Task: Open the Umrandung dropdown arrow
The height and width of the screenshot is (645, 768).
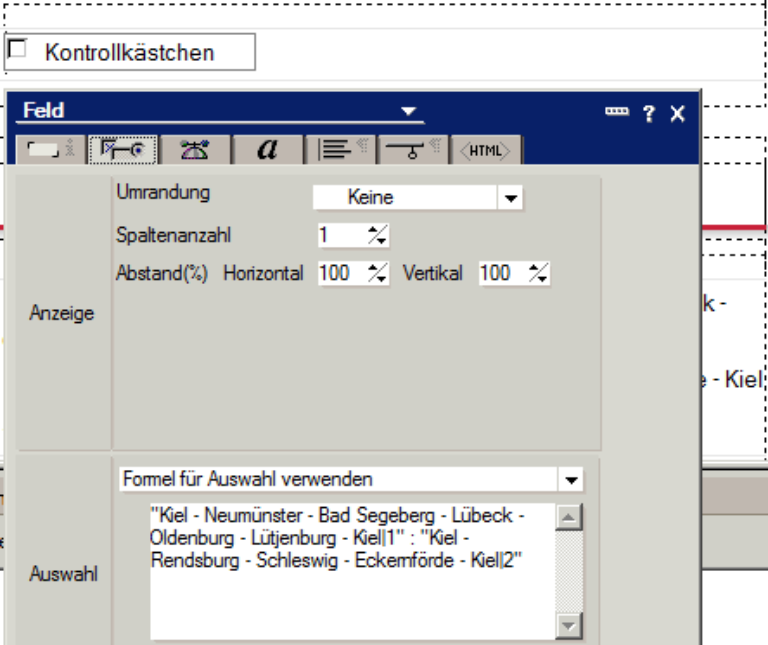Action: click(510, 198)
